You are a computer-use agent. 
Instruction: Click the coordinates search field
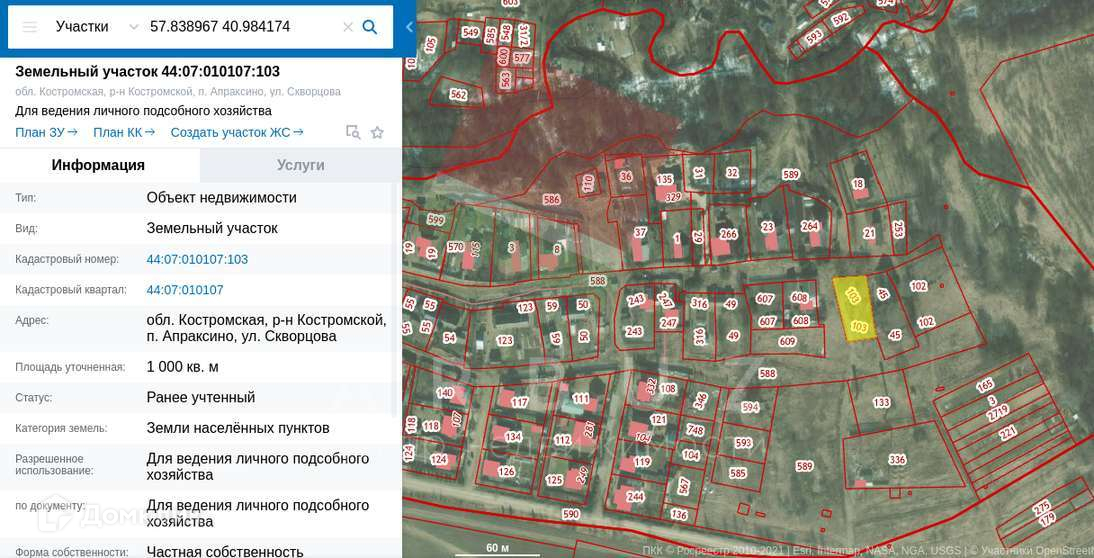coord(243,27)
